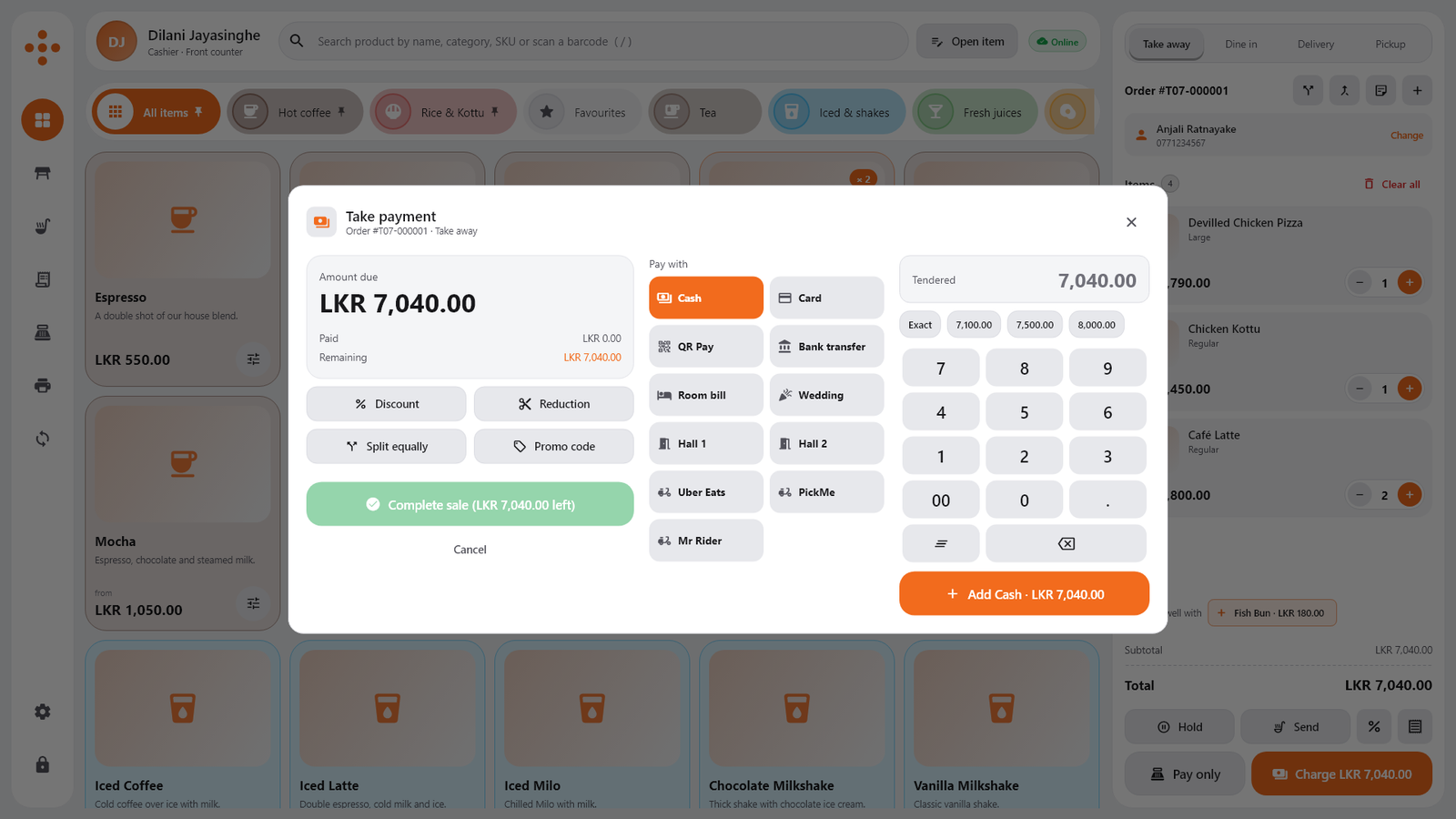Click the keypad clear-lines icon key
This screenshot has width=1456, height=819.
(941, 543)
